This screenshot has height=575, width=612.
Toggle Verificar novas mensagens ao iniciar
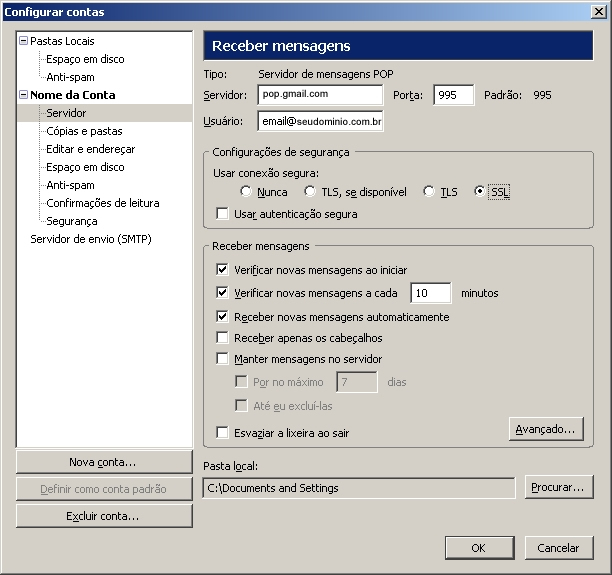[222, 270]
